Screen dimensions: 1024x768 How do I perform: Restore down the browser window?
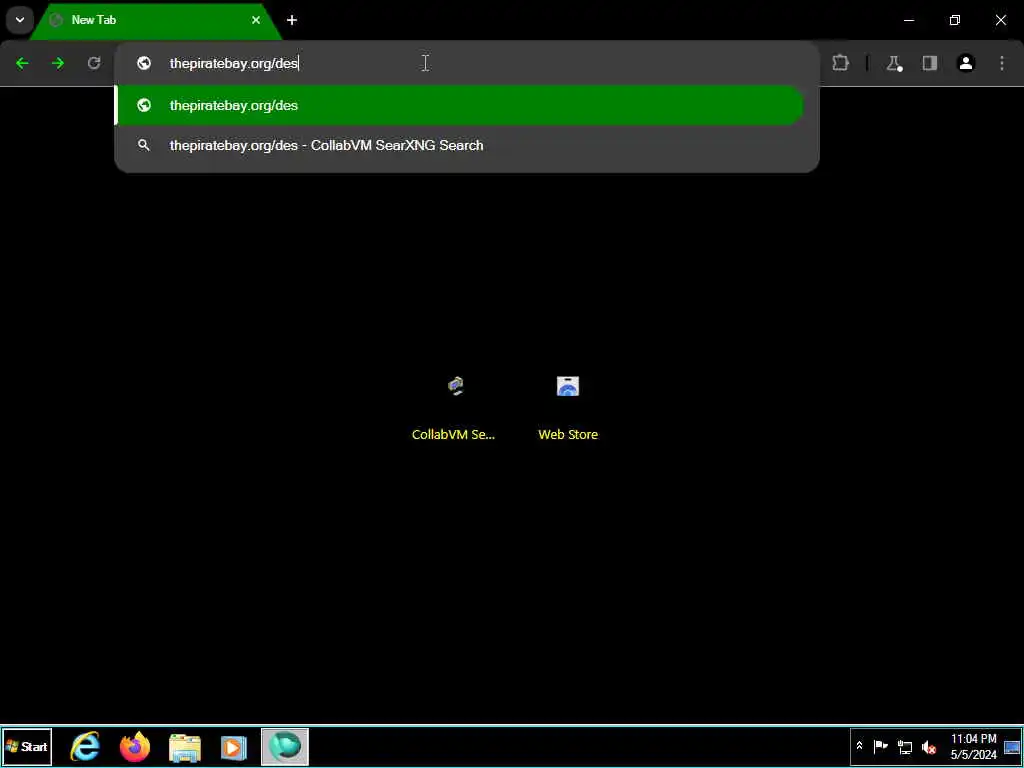[955, 20]
